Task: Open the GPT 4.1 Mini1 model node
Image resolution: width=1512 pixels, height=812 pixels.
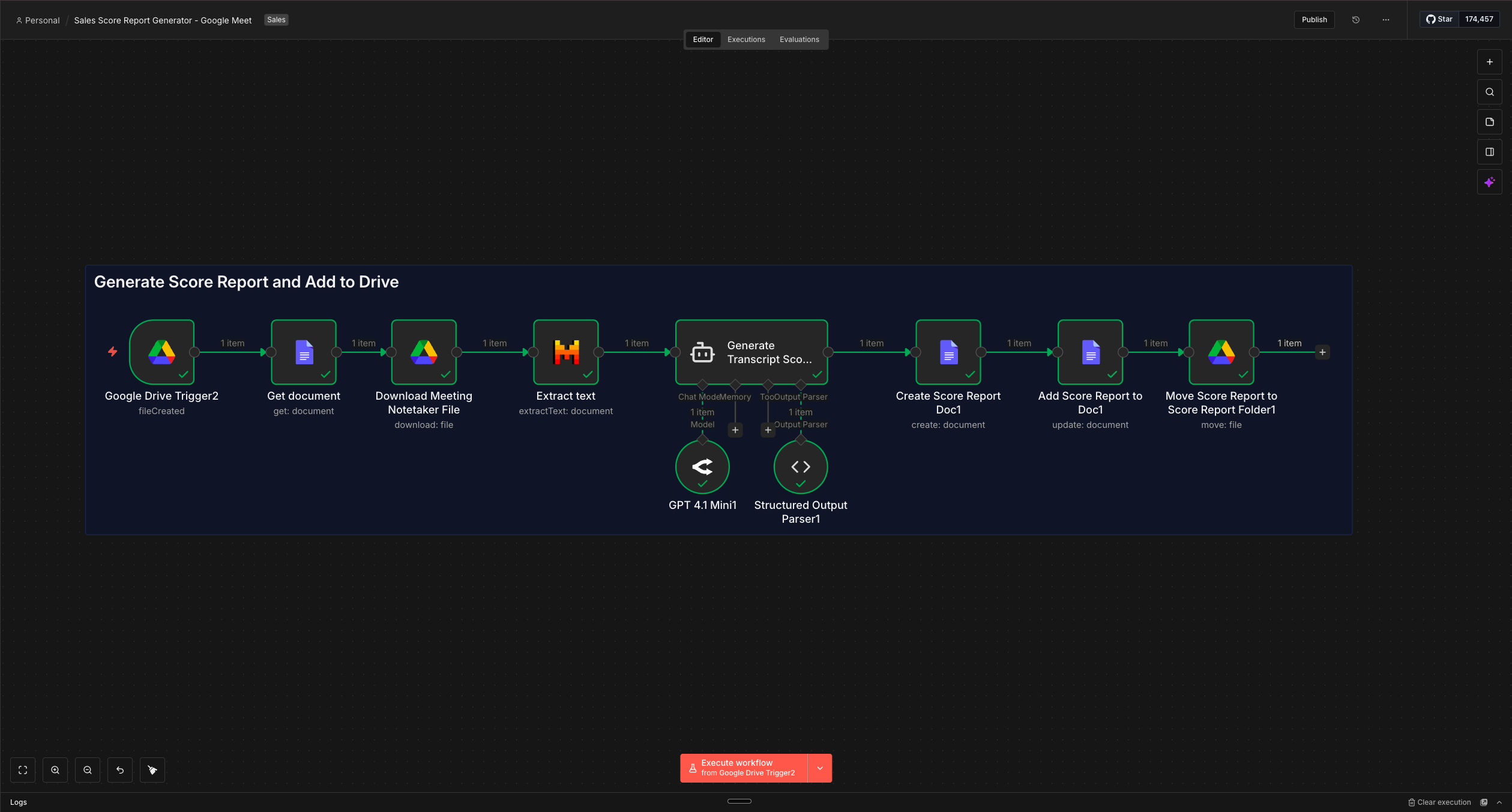Action: click(702, 466)
